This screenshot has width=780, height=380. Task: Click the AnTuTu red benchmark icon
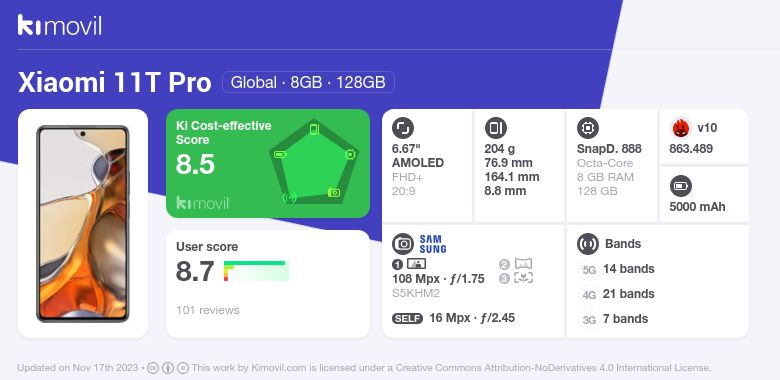click(x=681, y=128)
